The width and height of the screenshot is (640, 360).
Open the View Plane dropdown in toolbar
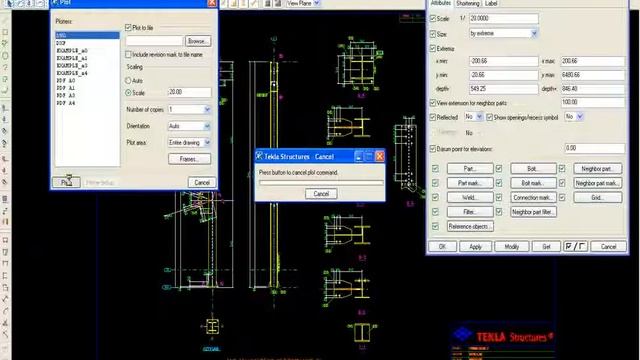(317, 3)
